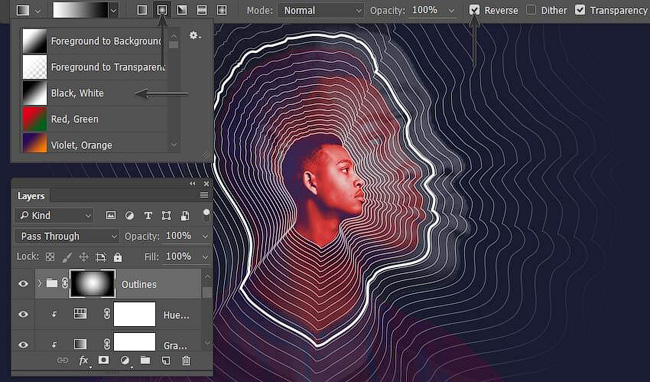Open the Layers panel options menu
Image resolution: width=650 pixels, height=382 pixels.
pyautogui.click(x=204, y=195)
